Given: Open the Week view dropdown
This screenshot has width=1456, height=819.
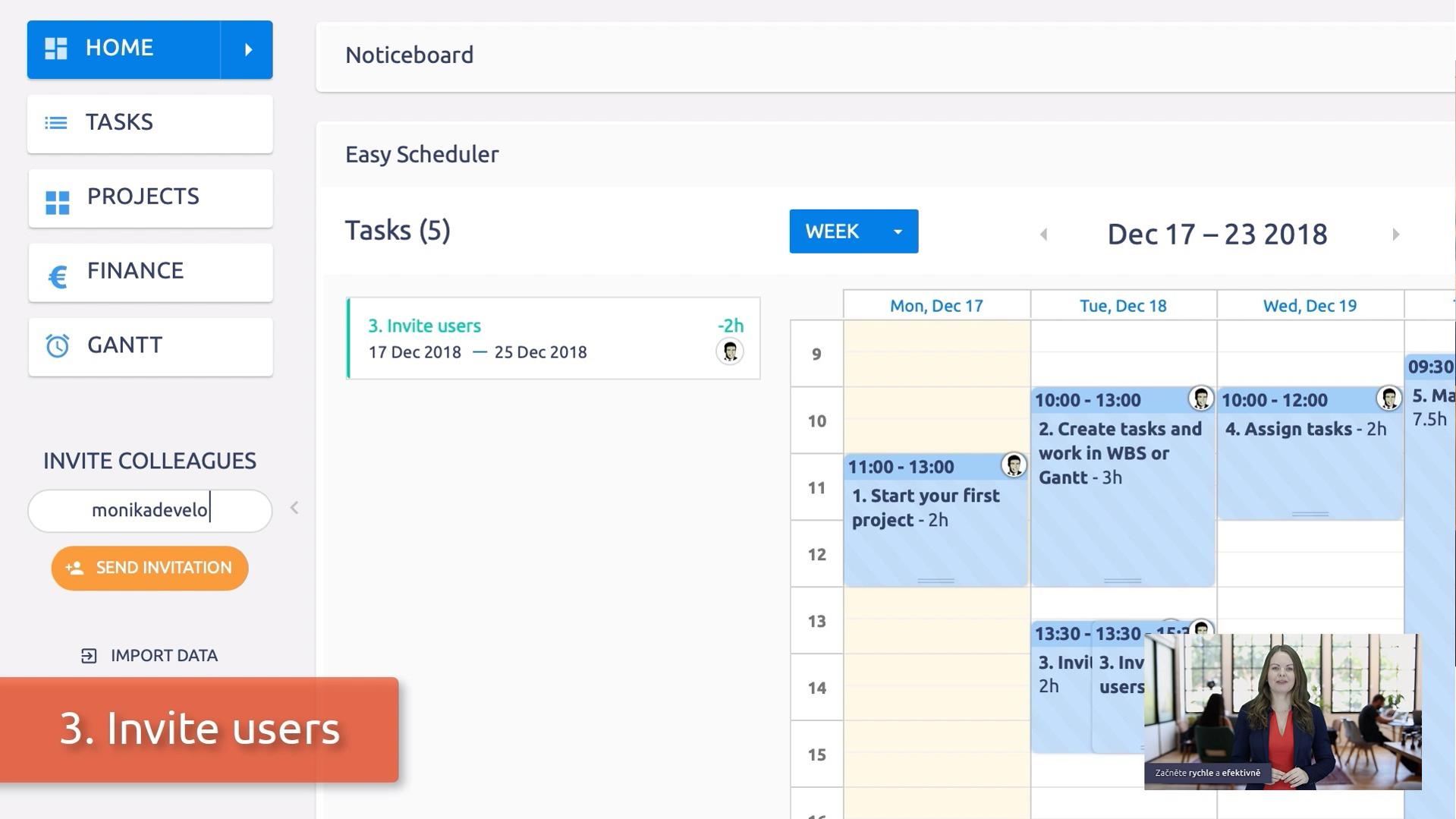Looking at the screenshot, I should [898, 232].
